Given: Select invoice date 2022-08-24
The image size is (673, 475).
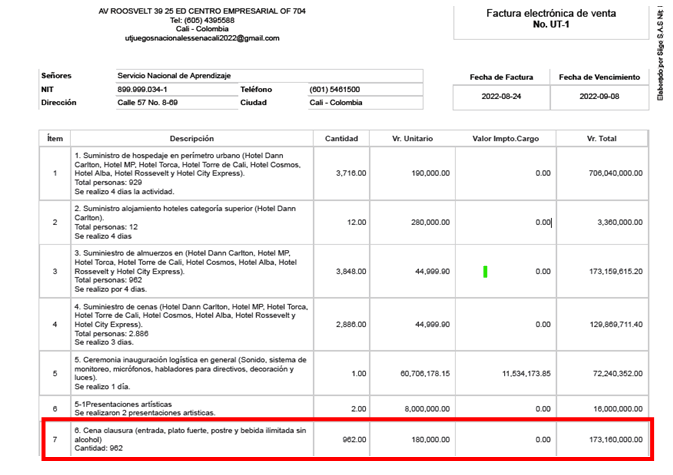Looking at the screenshot, I should coord(501,97).
